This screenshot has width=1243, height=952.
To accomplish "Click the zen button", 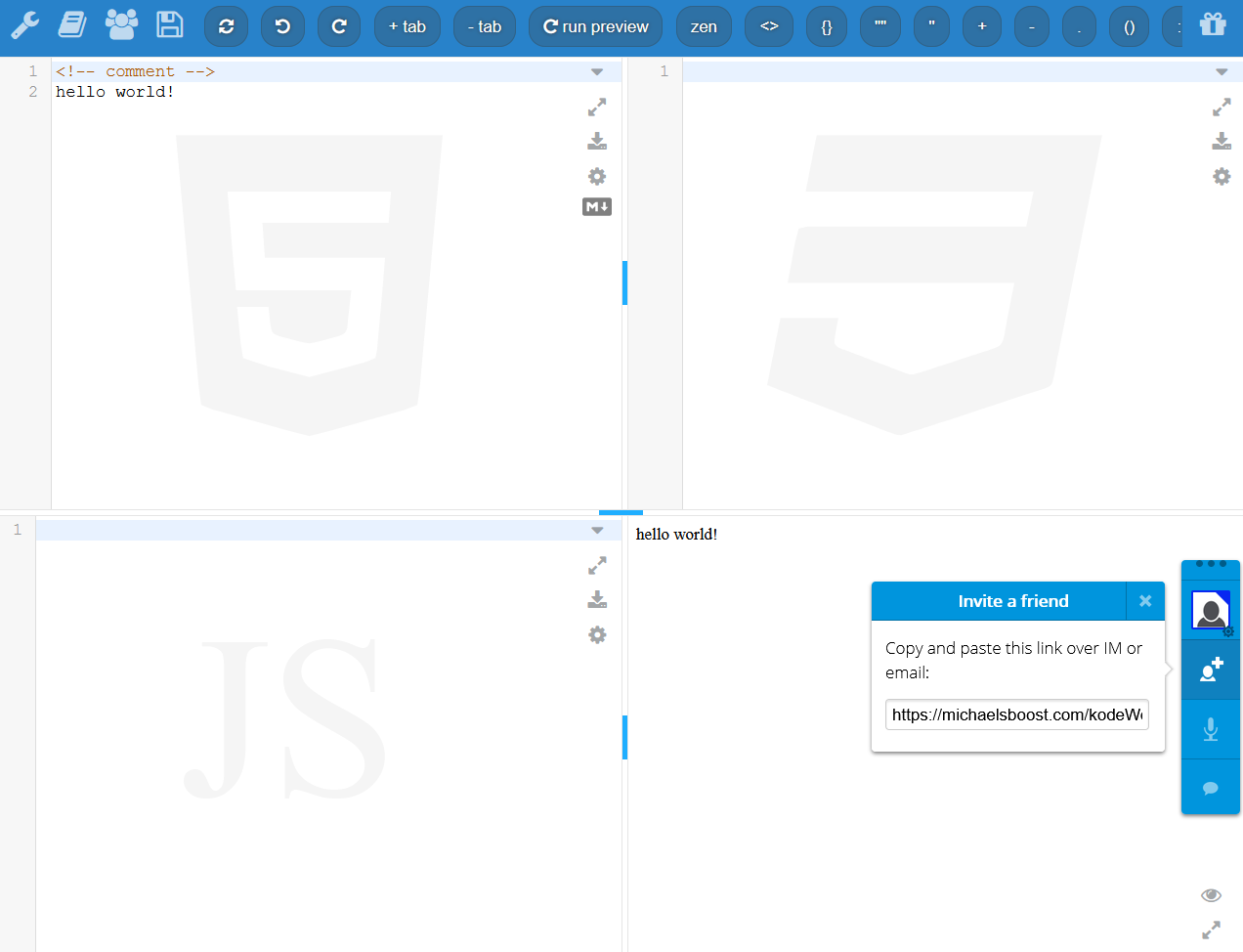I will (x=704, y=26).
